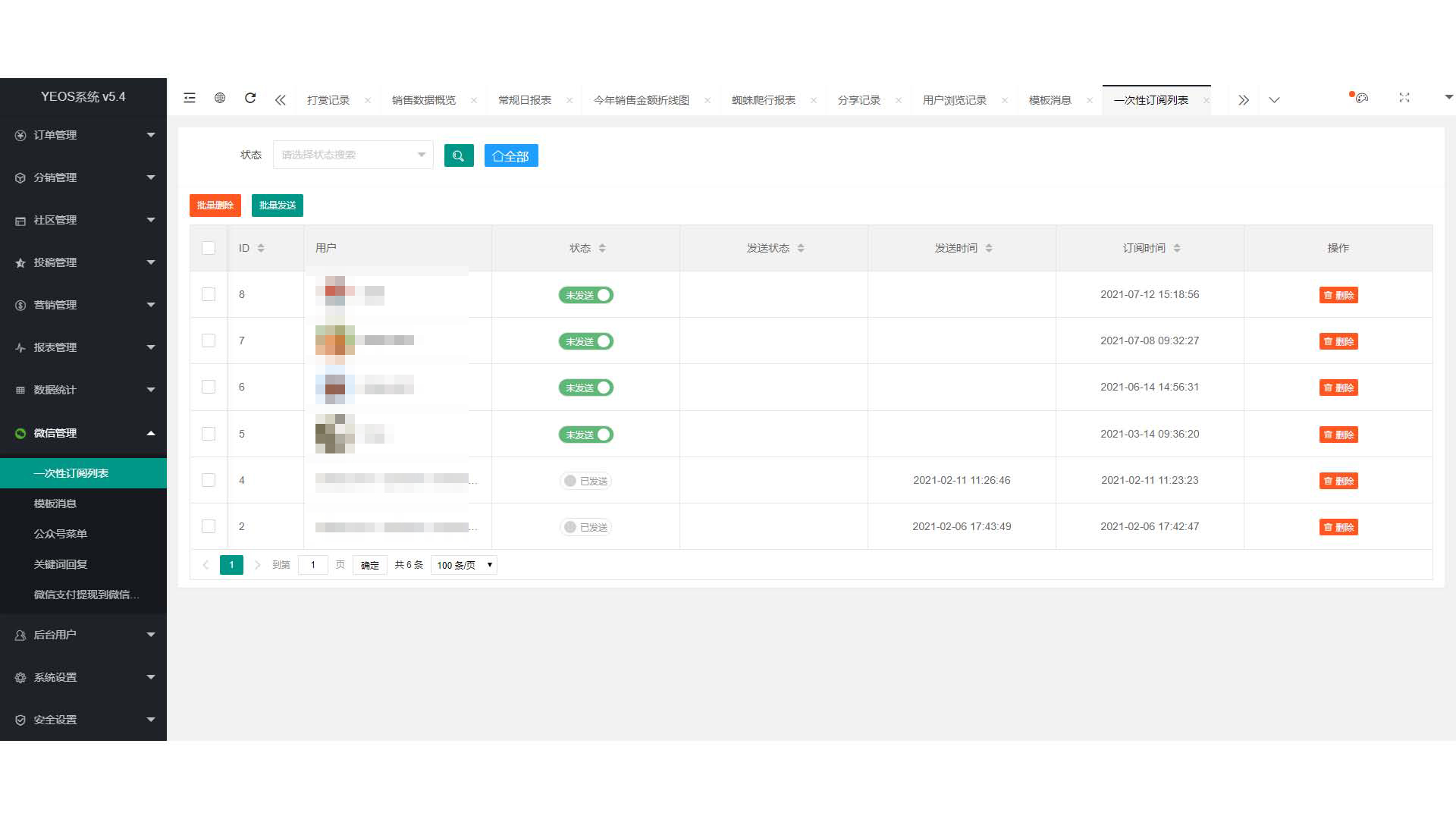Sort by 订阅时间 column arrows

[1177, 248]
